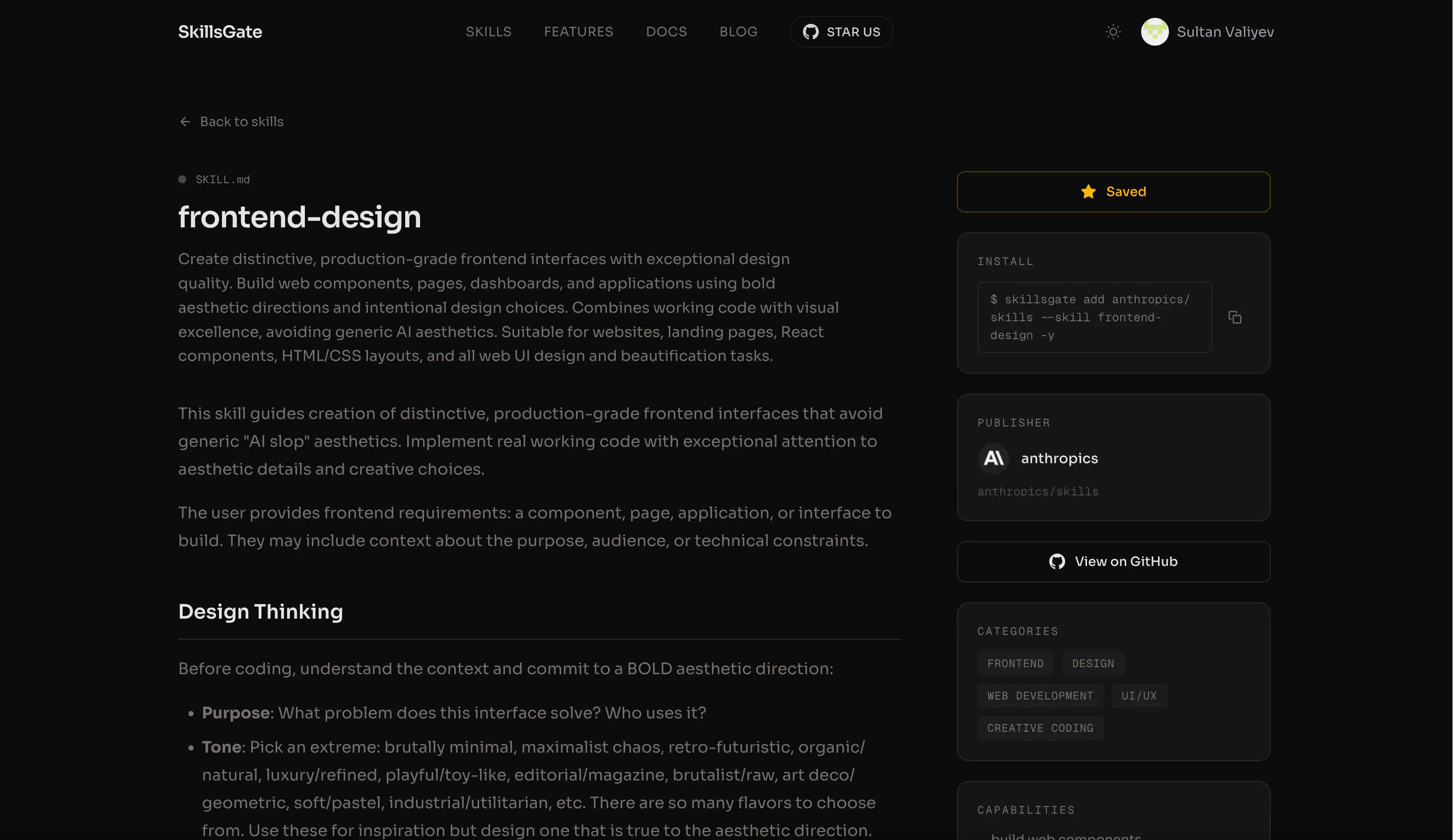Click the PUBLISHER section label
The image size is (1453, 840).
pyautogui.click(x=1013, y=423)
